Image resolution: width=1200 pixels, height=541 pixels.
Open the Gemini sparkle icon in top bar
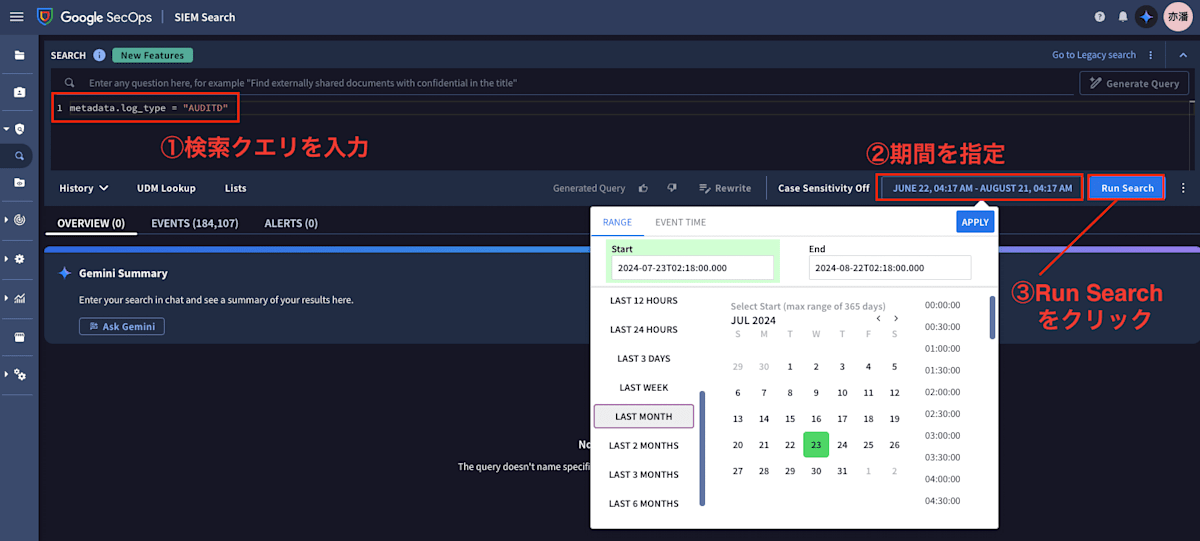[1146, 17]
